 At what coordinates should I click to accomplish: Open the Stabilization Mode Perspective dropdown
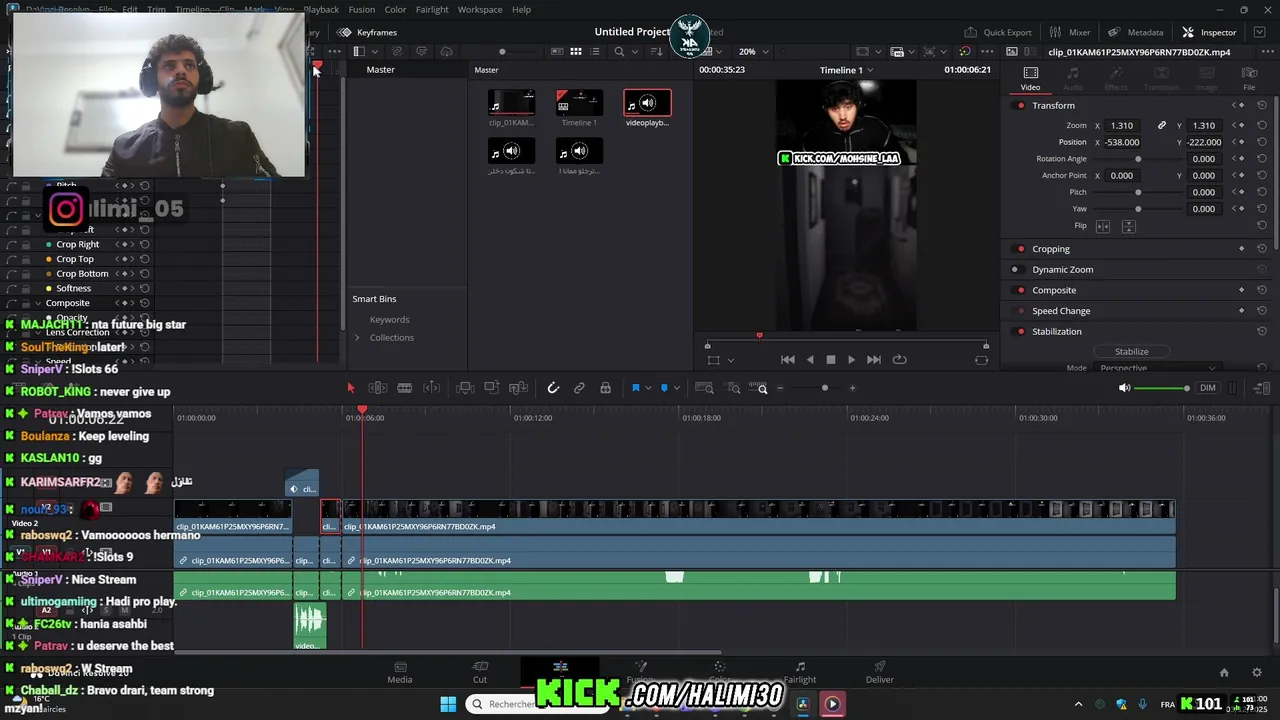pos(1156,368)
